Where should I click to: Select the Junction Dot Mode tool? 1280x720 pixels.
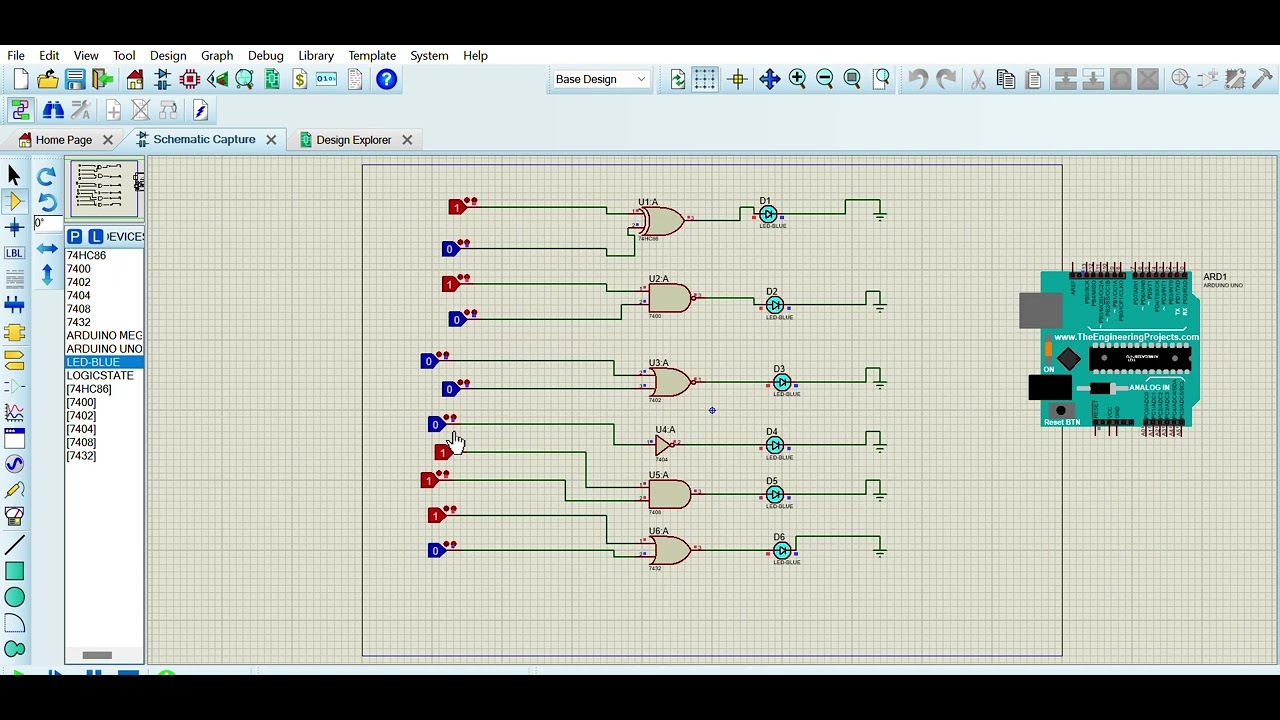(x=14, y=227)
